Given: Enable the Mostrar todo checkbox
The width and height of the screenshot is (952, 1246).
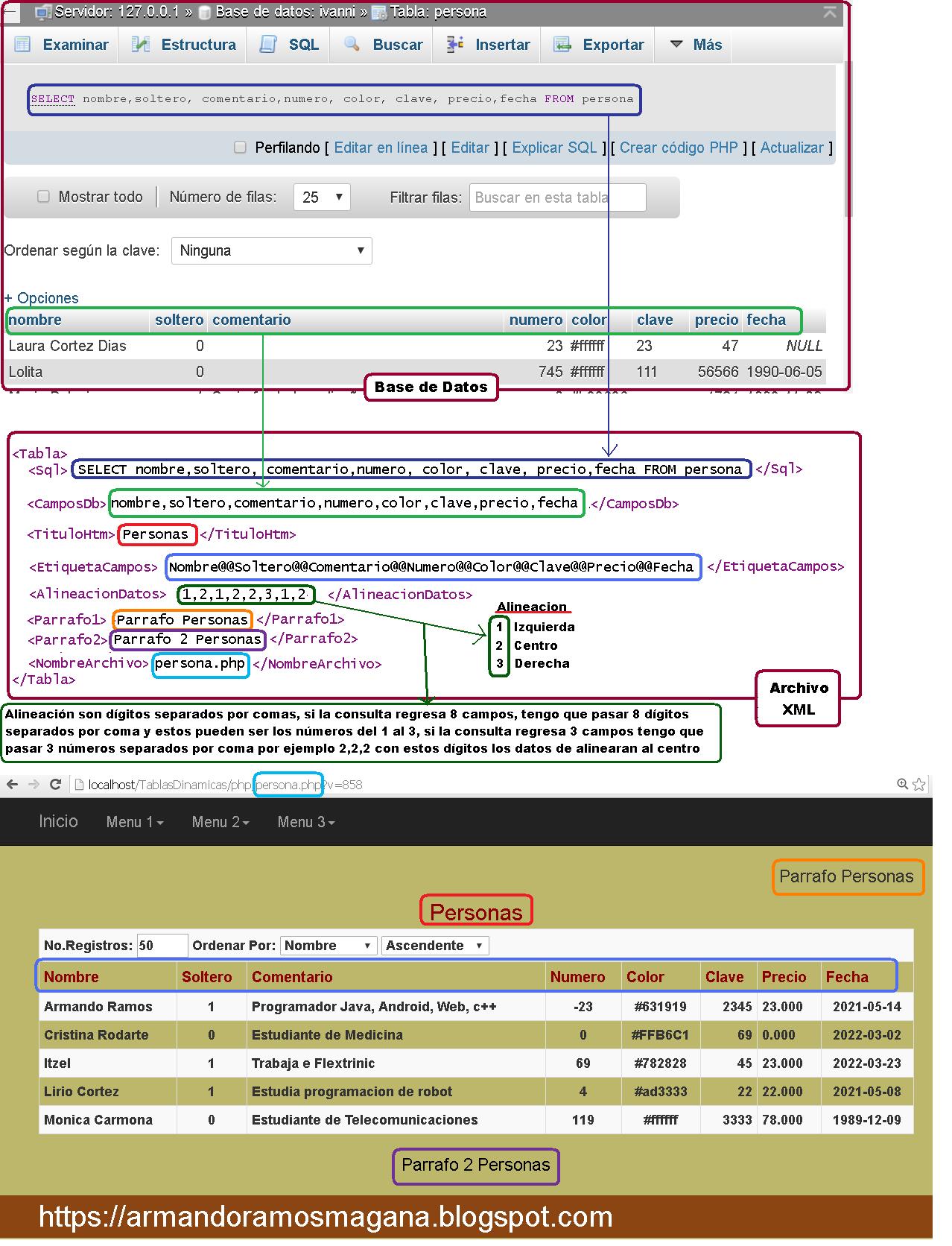Looking at the screenshot, I should tap(43, 197).
